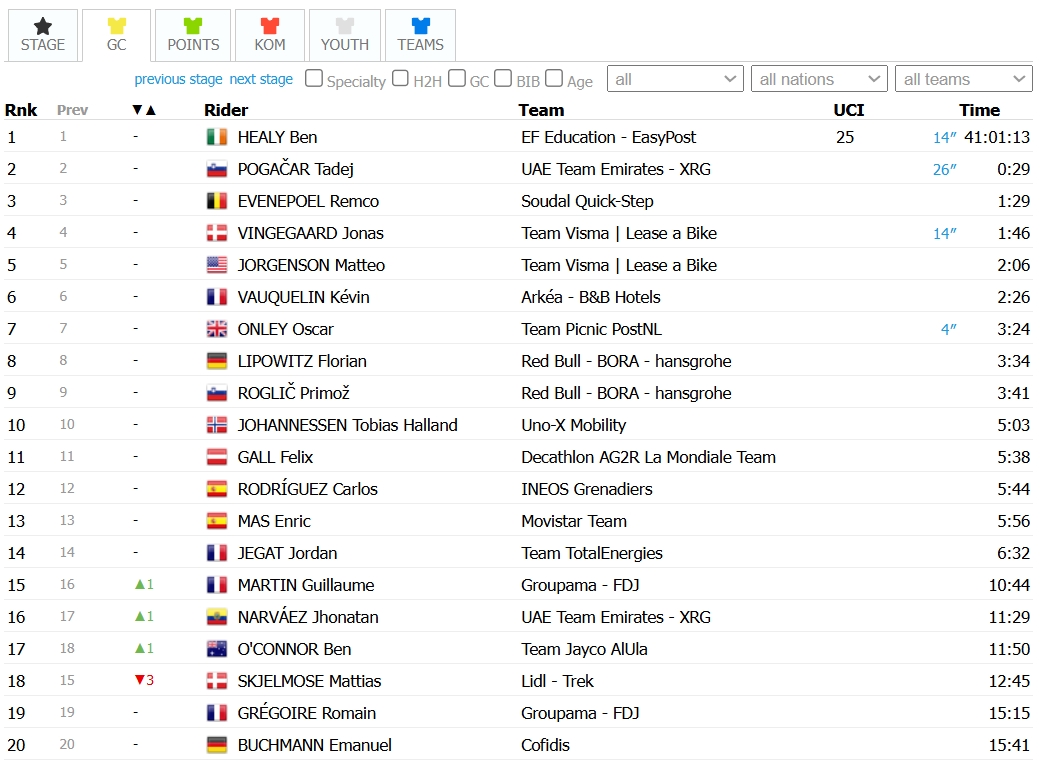Open rider HEALY Ben profile
1051x762 pixels.
pos(277,137)
